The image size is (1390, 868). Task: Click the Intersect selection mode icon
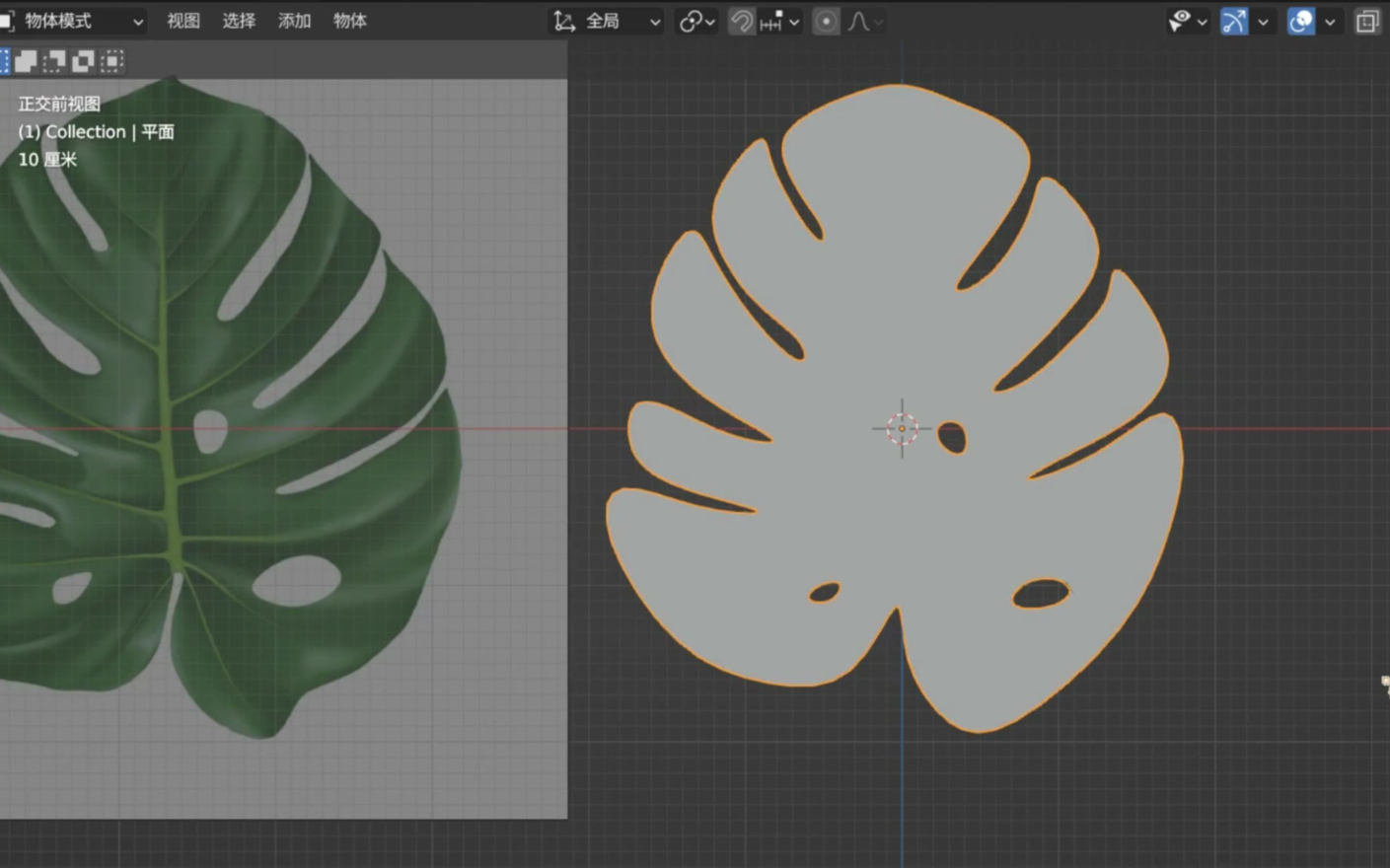tap(112, 61)
